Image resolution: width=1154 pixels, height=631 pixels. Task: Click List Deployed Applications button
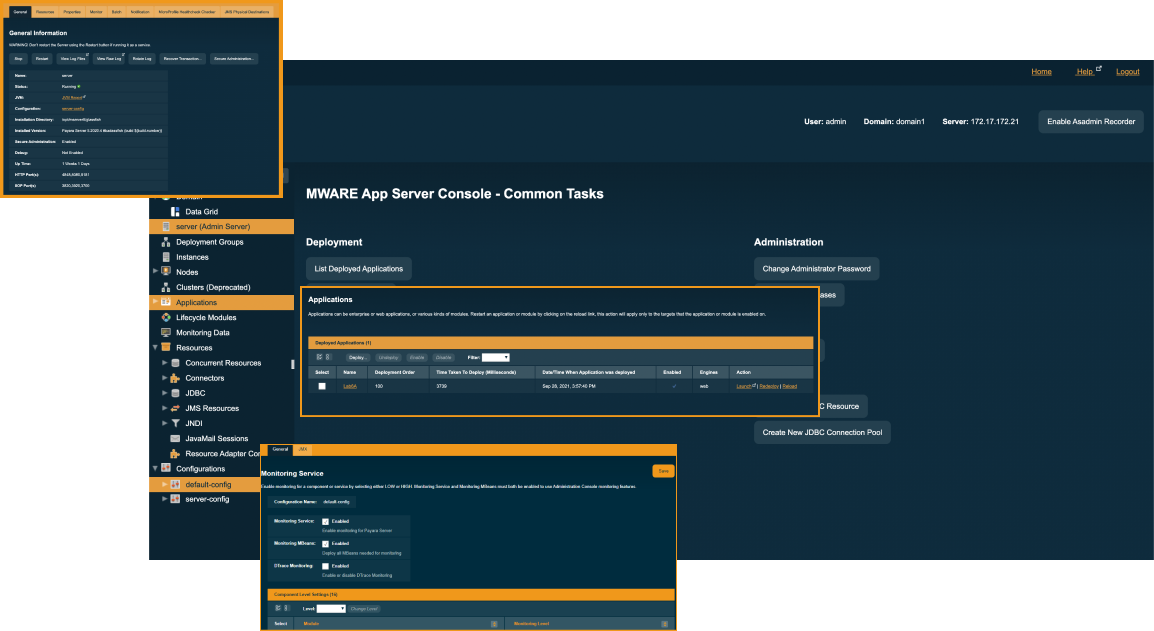[x=358, y=269]
